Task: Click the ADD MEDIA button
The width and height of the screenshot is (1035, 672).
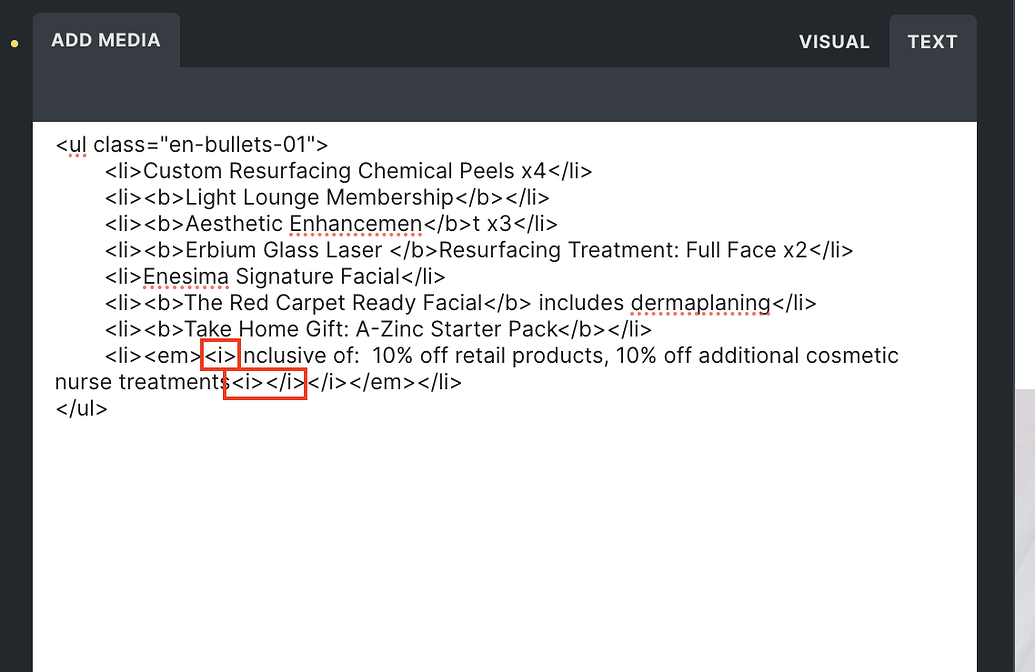Action: pos(105,40)
